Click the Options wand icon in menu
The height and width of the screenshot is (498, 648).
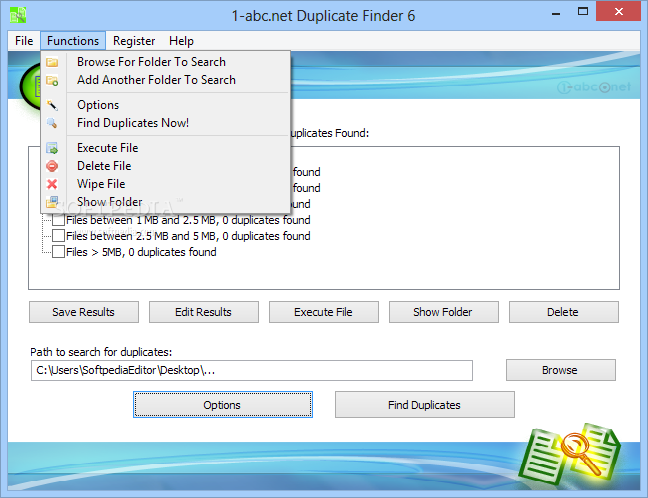point(52,105)
